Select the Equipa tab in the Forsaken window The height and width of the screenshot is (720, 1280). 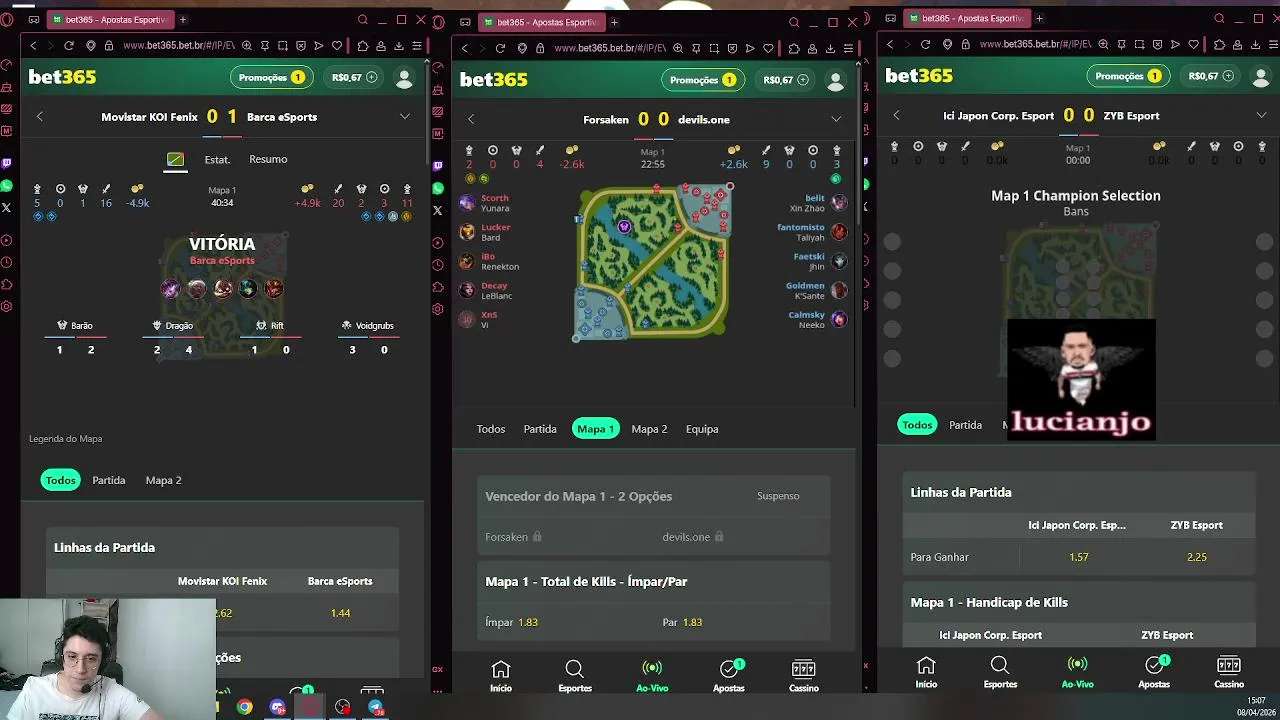pyautogui.click(x=702, y=429)
